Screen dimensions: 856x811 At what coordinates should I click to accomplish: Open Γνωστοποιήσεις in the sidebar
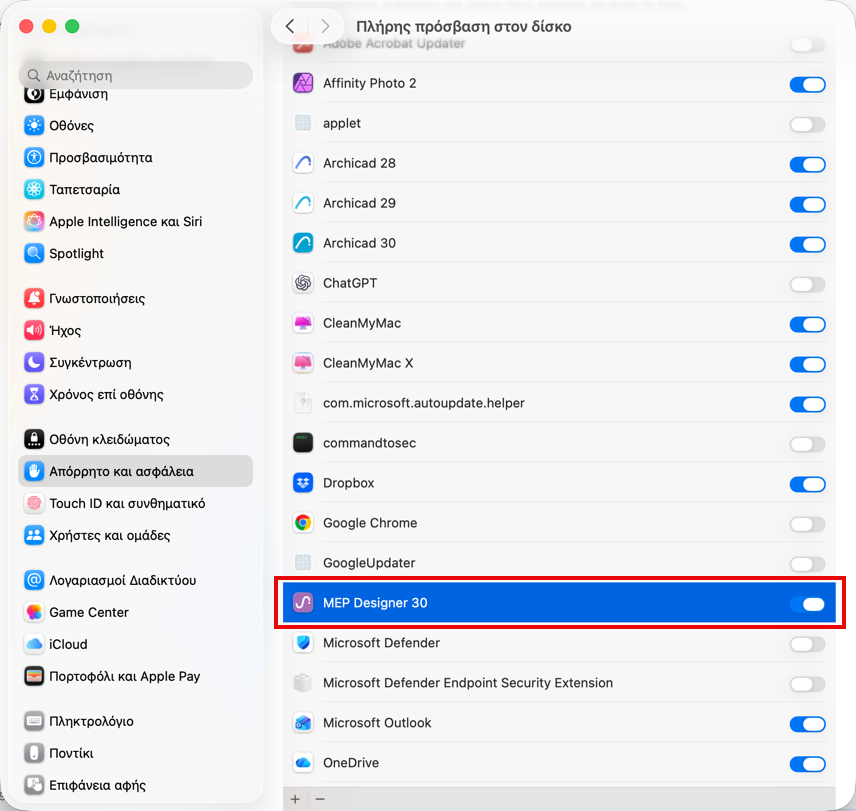click(x=135, y=299)
